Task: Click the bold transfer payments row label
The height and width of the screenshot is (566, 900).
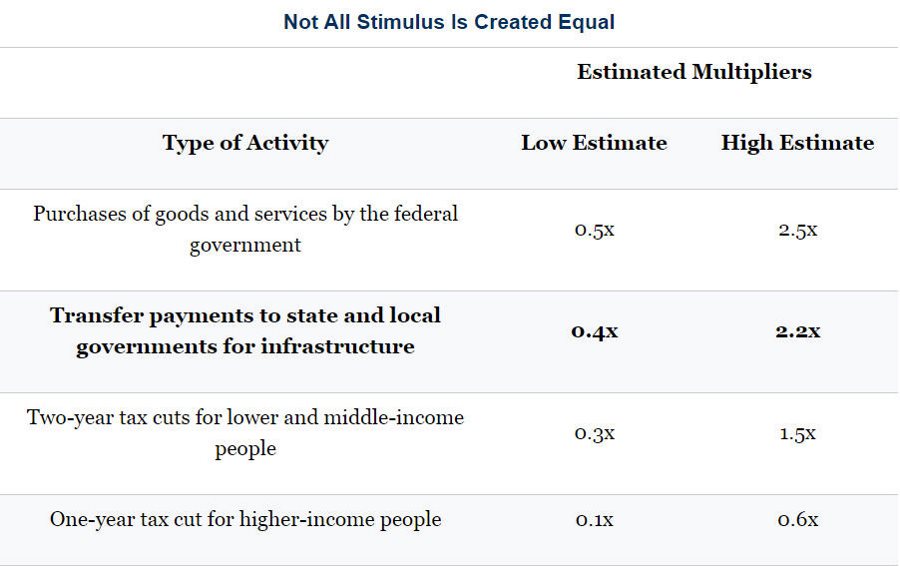Action: pyautogui.click(x=245, y=331)
